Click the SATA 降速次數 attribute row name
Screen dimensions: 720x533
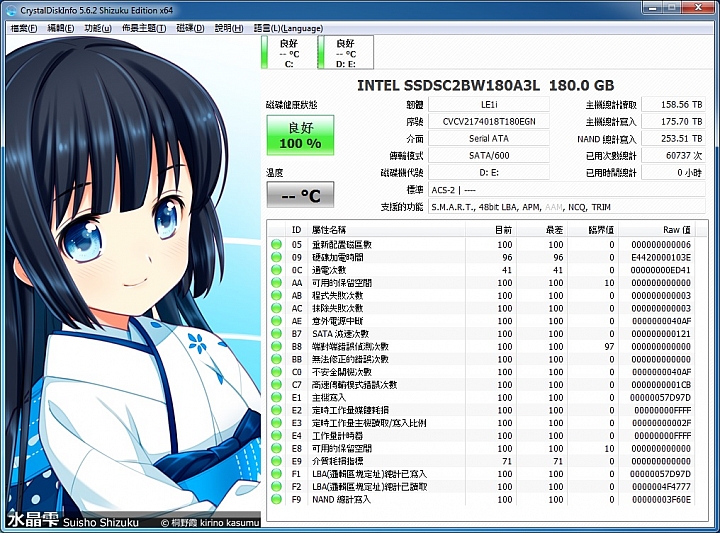click(340, 334)
